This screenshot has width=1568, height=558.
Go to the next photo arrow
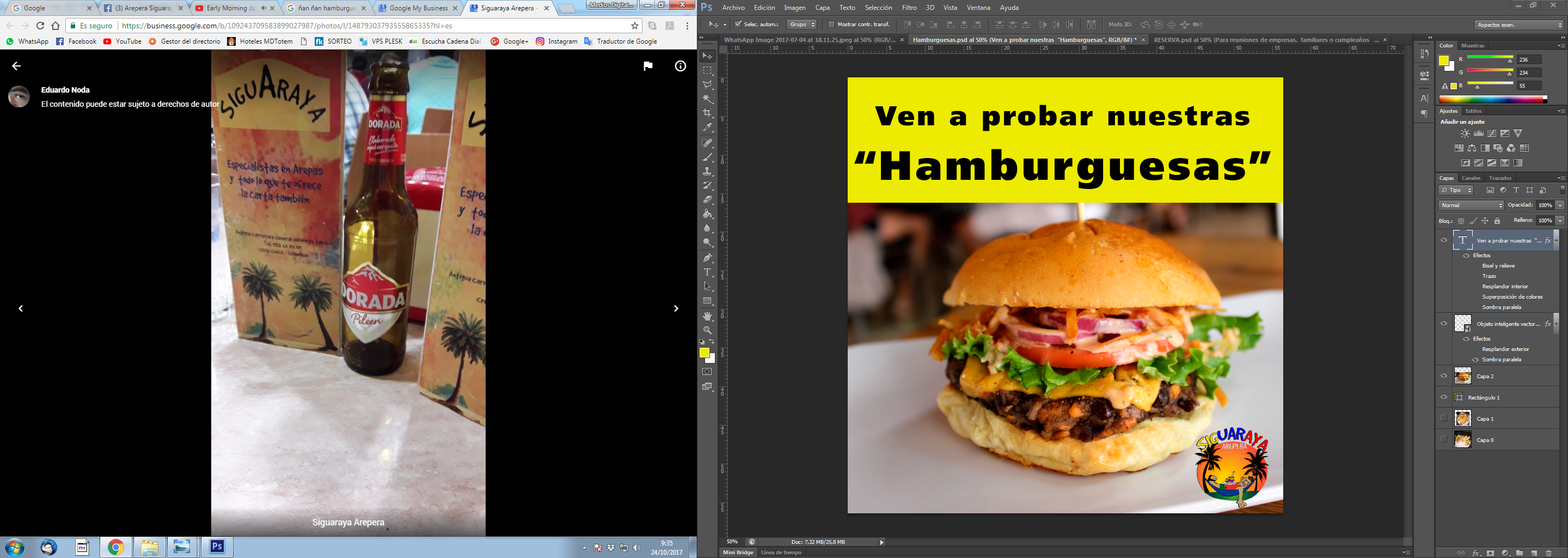pos(676,309)
